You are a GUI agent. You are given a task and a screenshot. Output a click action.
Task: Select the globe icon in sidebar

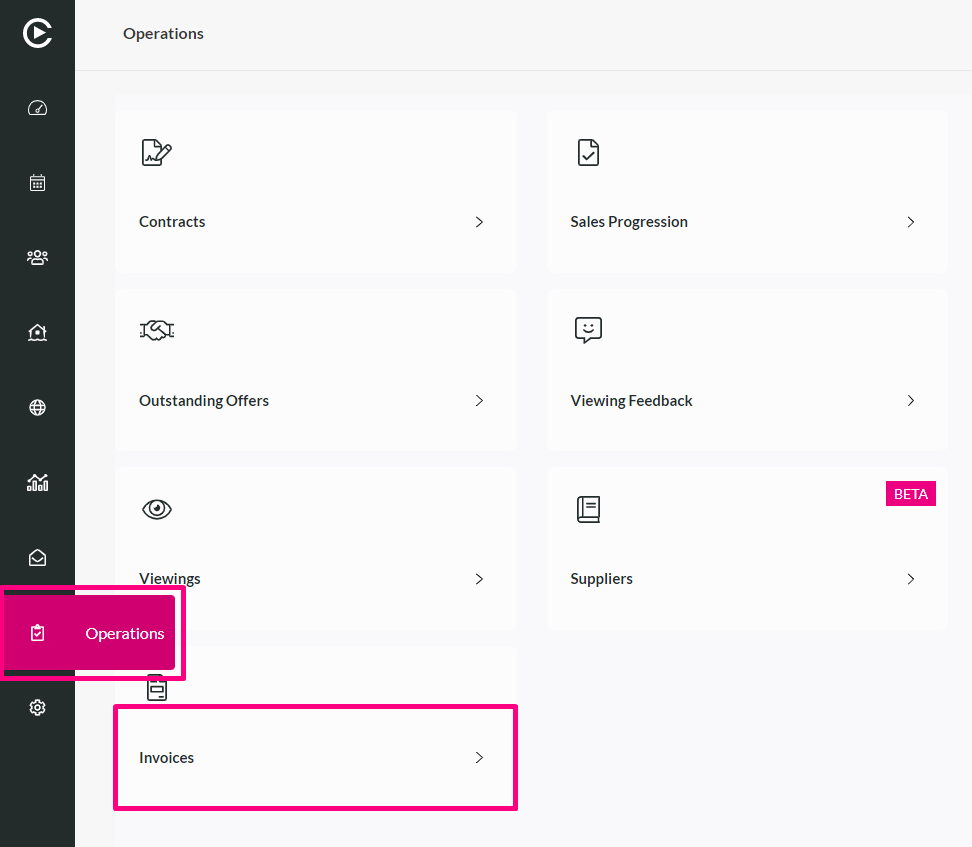pos(37,407)
